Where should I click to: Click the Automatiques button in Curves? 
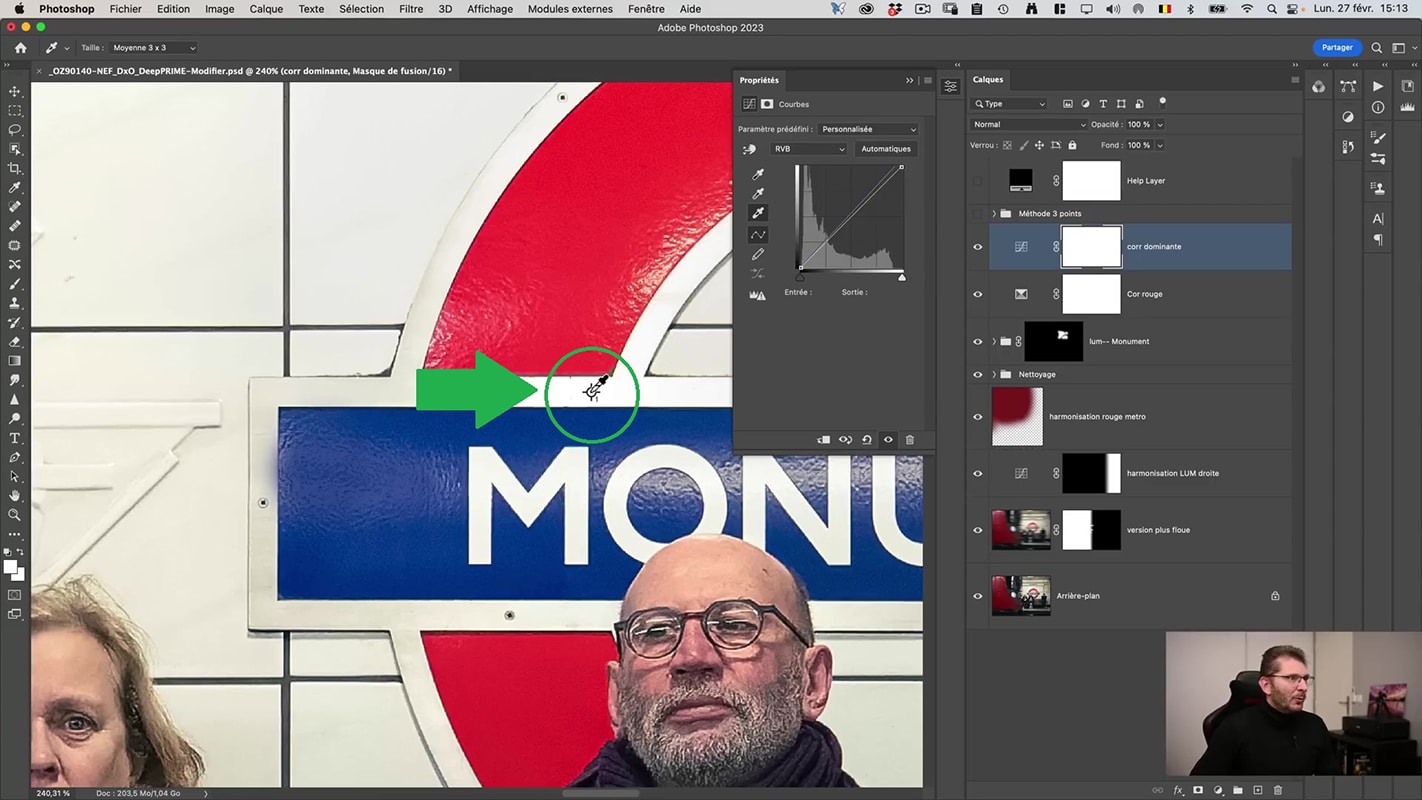click(886, 149)
